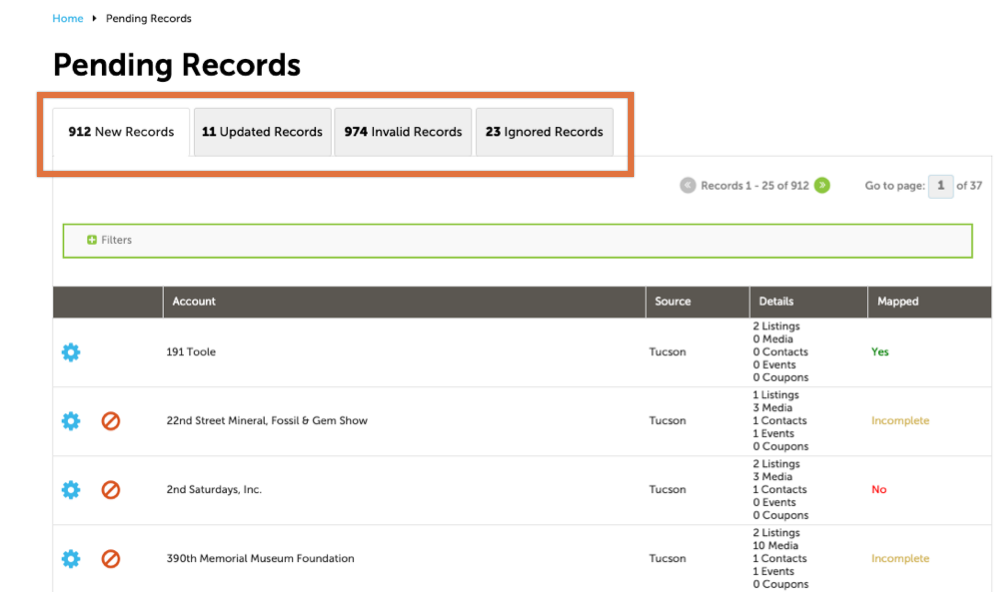Select 390th Memorial Museum Foundation account name

(x=261, y=558)
